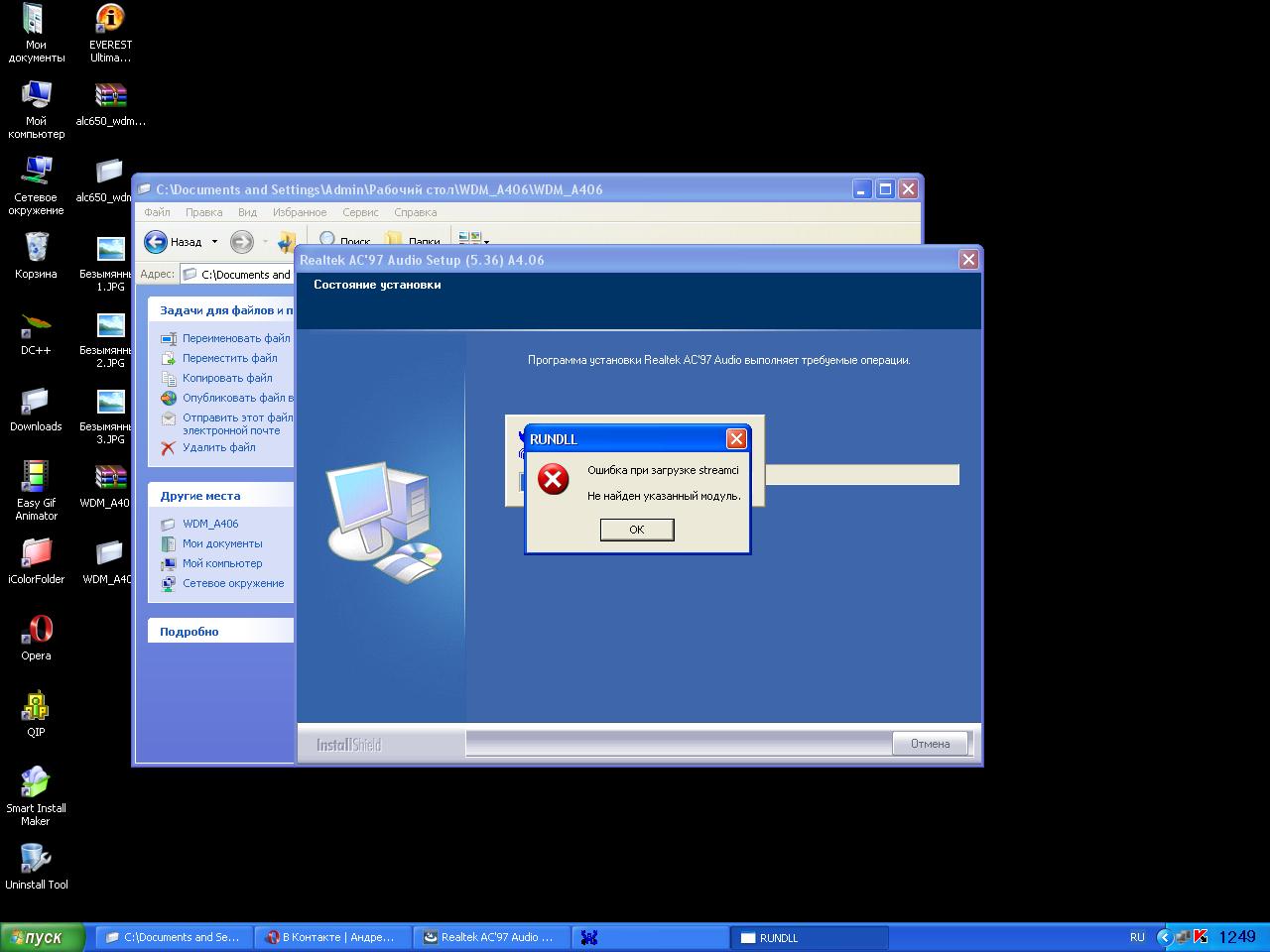This screenshot has height=952, width=1270.
Task: Collapse the Задачи для файлов panel header
Action: point(220,310)
